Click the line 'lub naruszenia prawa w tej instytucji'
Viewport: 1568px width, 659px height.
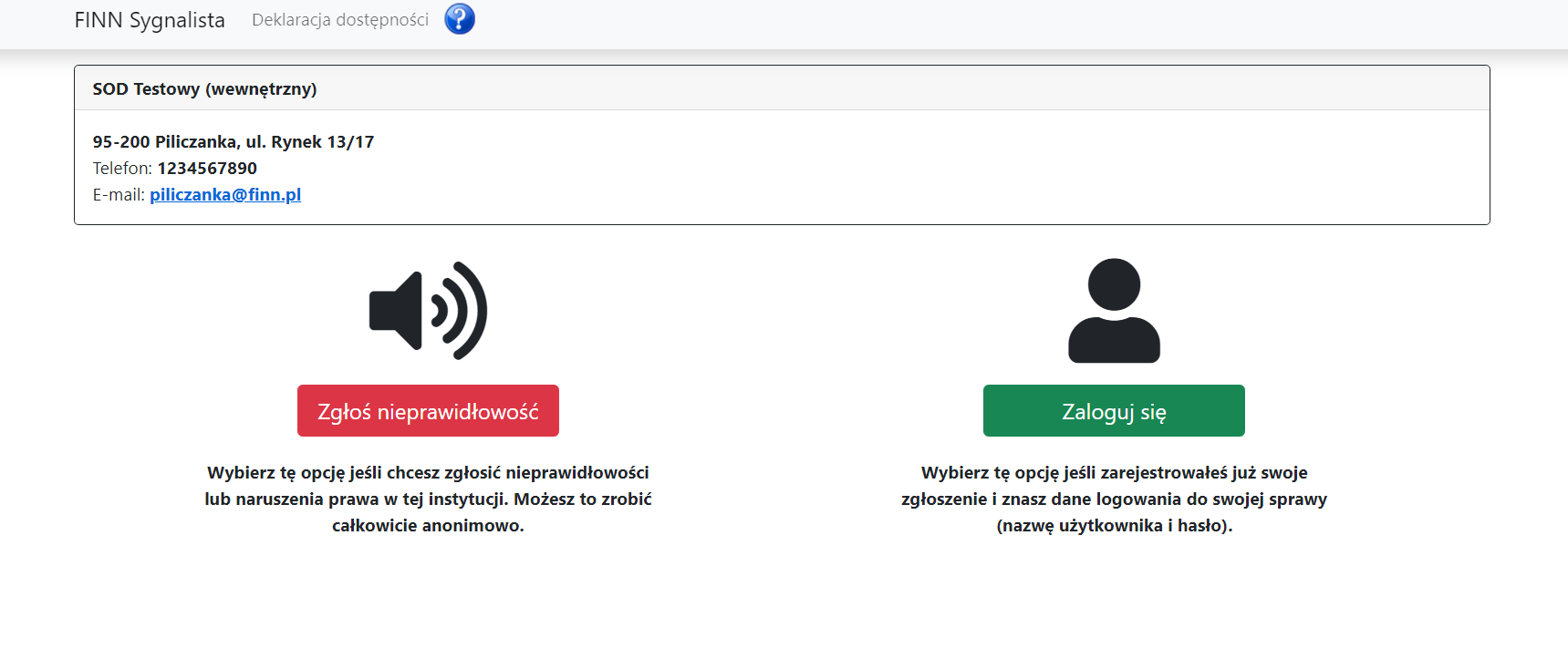356,499
